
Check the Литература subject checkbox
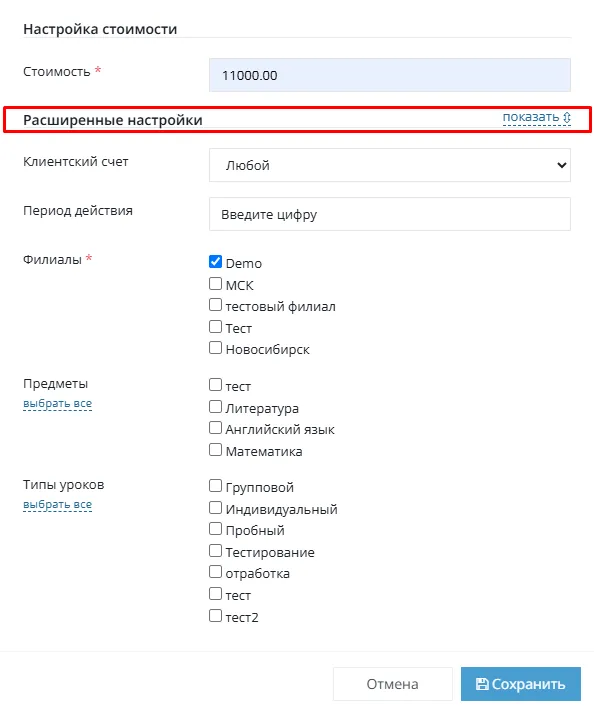tap(216, 407)
